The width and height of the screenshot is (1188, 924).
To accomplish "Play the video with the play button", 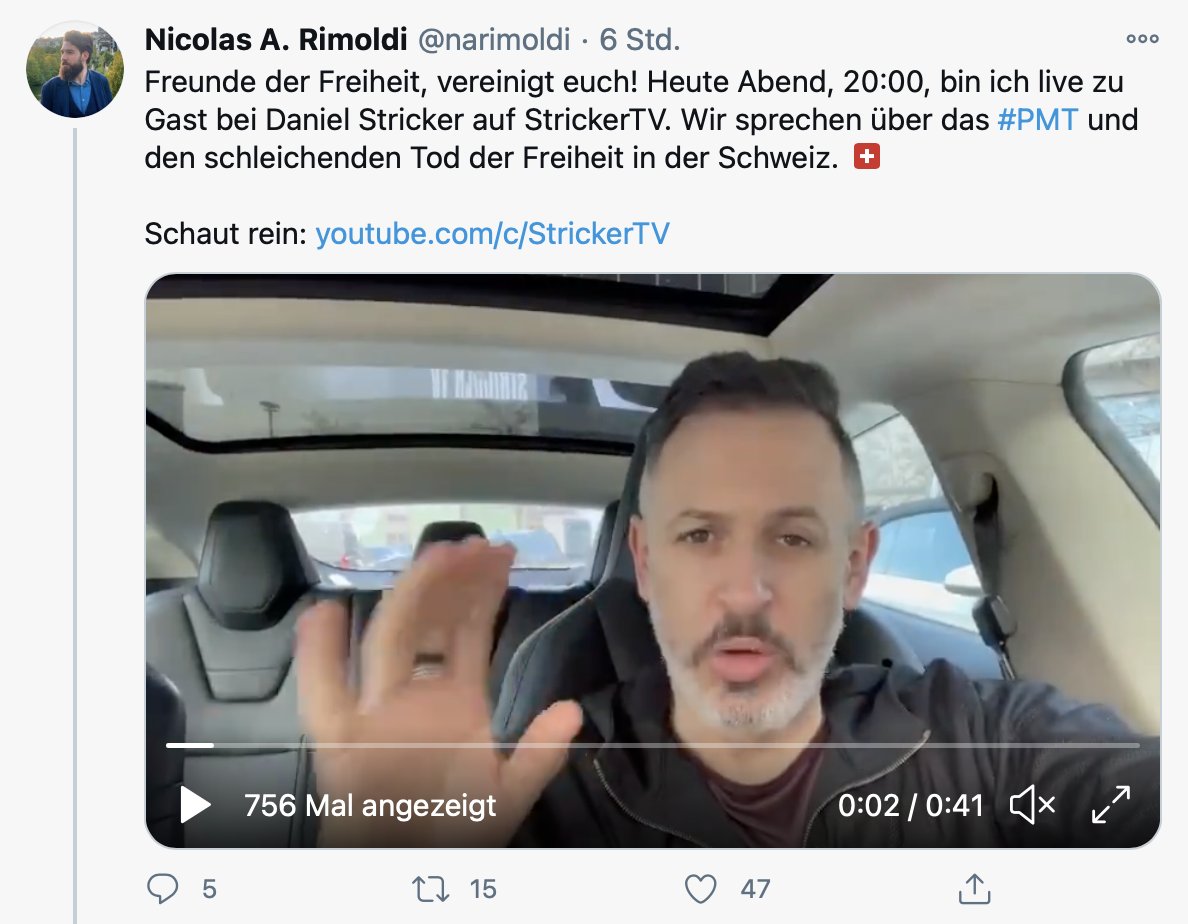I will click(x=195, y=804).
